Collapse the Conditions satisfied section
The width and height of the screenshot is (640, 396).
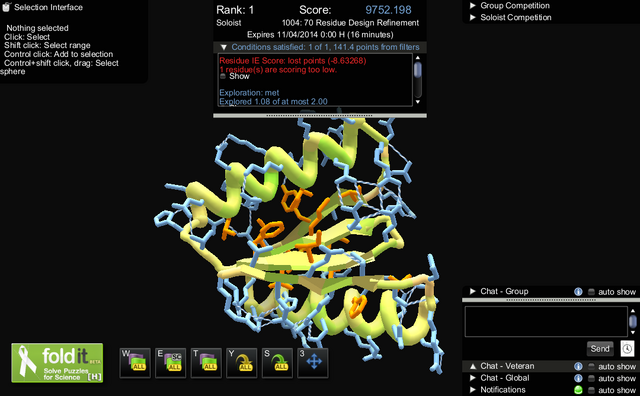[x=224, y=47]
